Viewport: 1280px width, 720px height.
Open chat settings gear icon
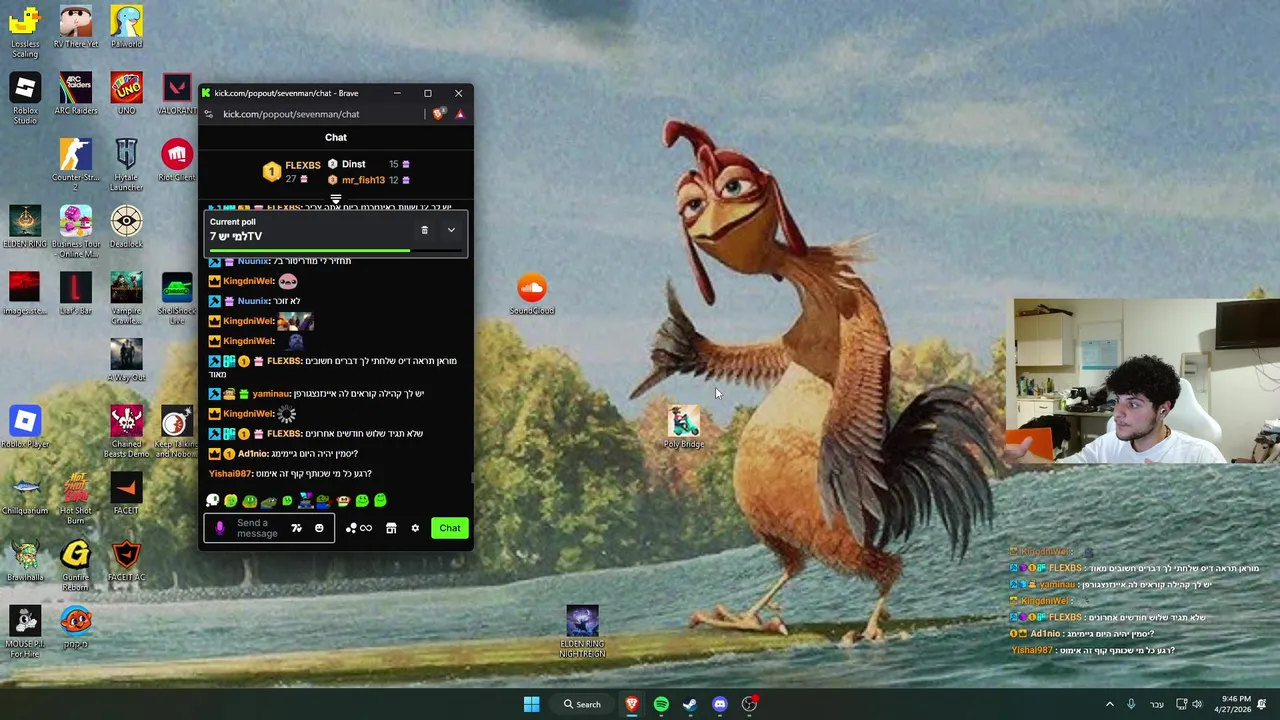(415, 528)
